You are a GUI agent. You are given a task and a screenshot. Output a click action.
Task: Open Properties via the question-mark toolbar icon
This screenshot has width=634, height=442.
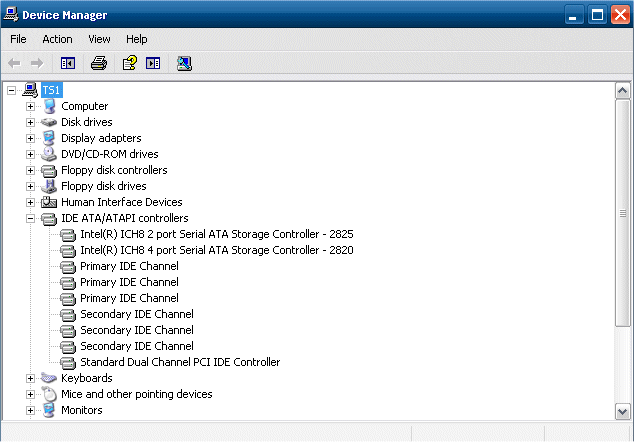coord(129,63)
